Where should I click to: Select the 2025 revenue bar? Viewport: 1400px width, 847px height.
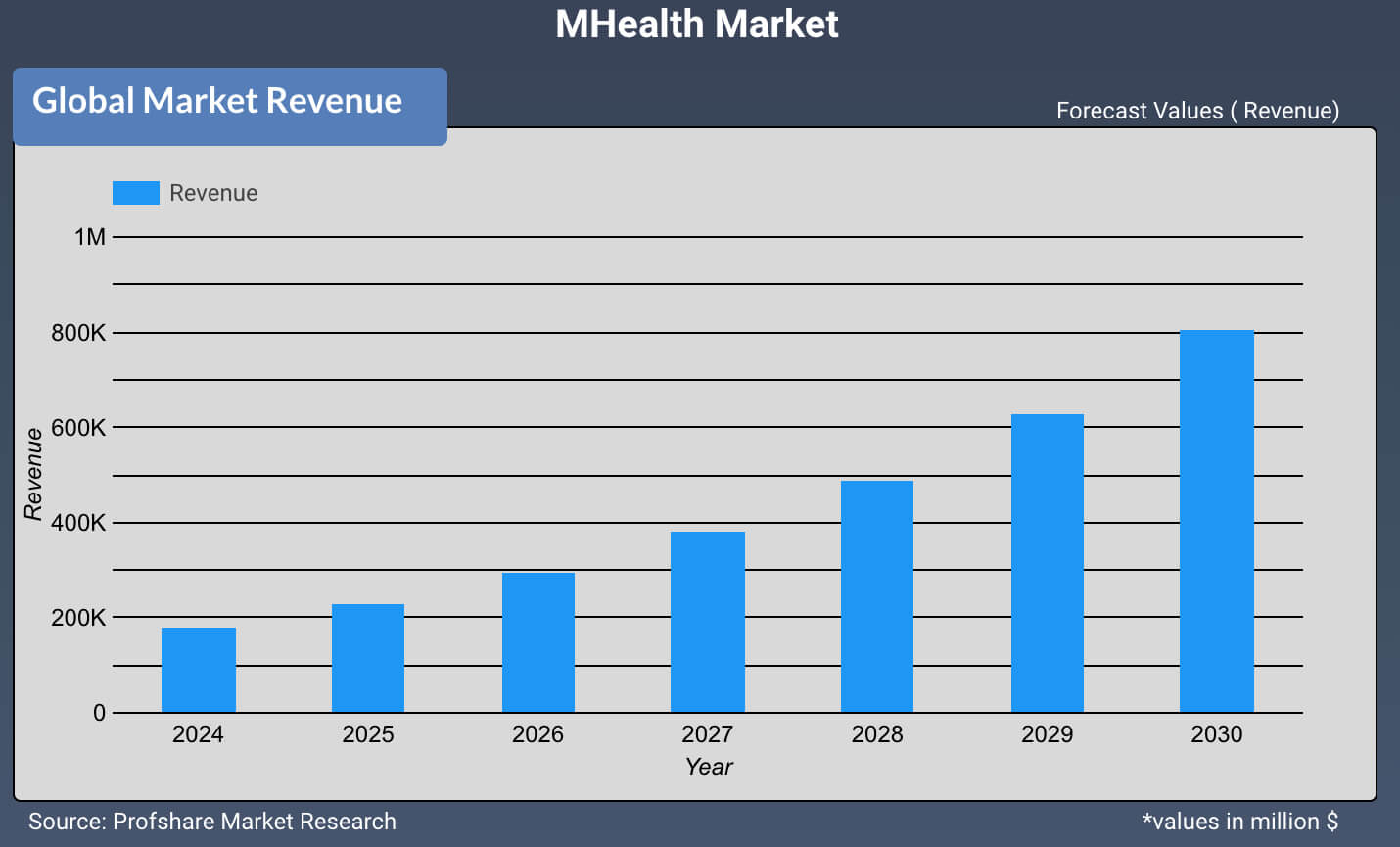click(368, 658)
